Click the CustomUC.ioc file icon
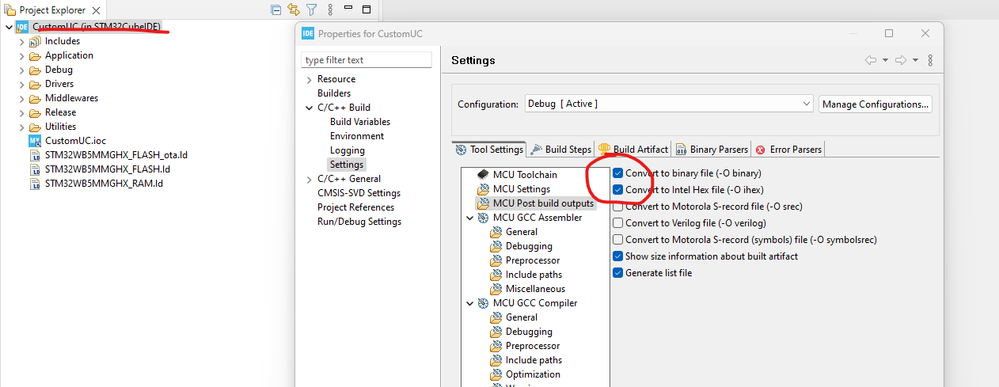 point(35,140)
